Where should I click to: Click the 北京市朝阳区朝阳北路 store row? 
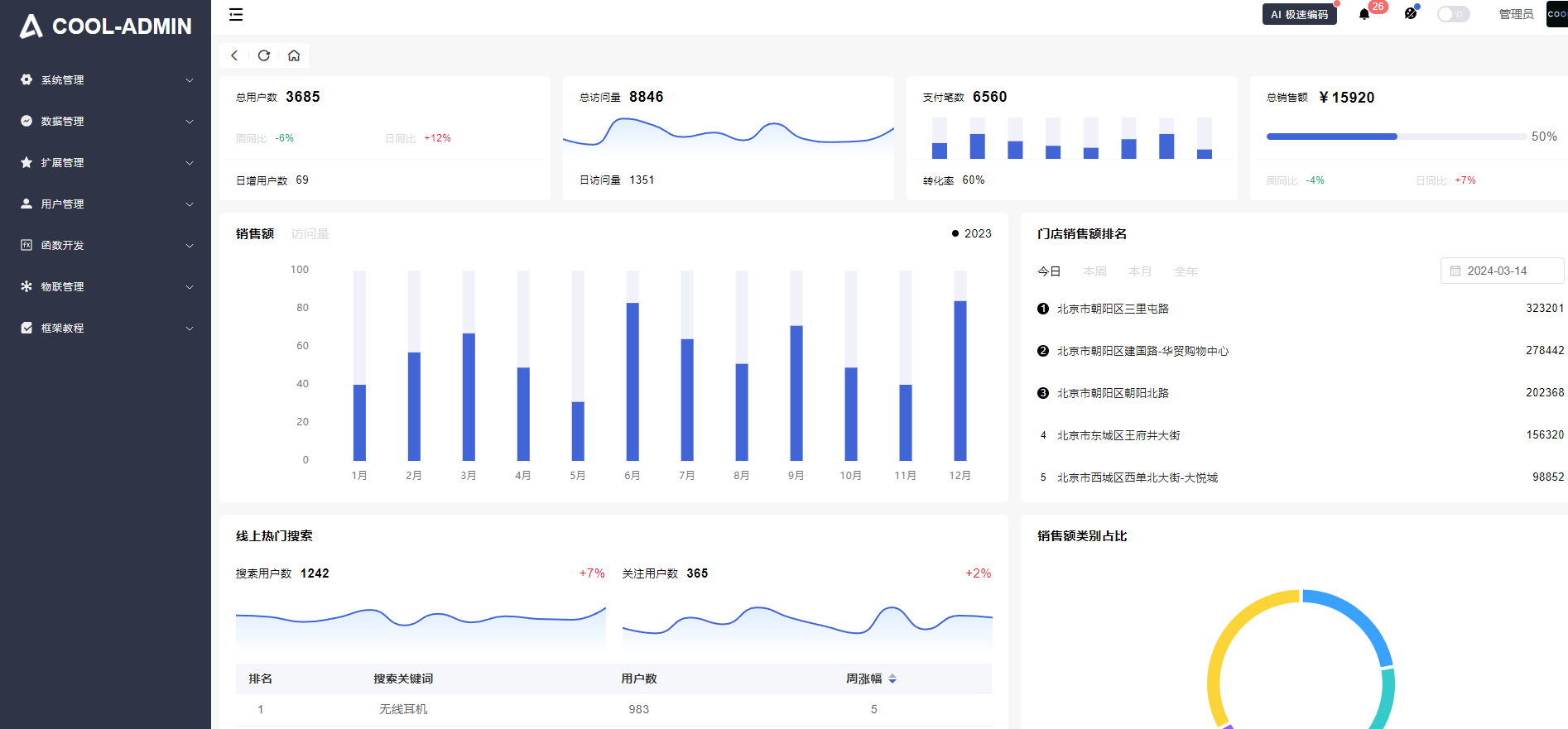point(1301,393)
